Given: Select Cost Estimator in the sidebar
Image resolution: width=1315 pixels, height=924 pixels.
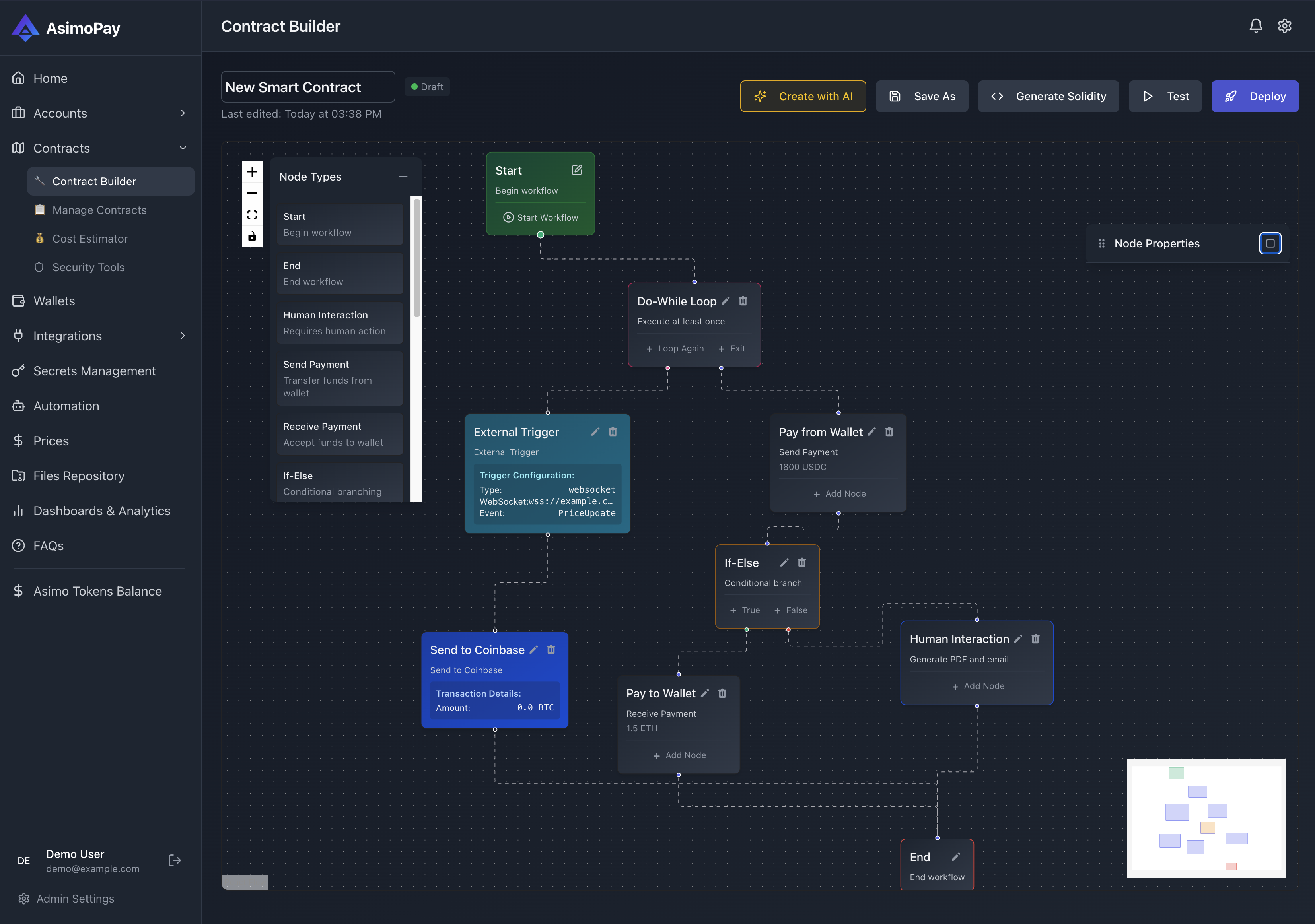Looking at the screenshot, I should [x=91, y=239].
